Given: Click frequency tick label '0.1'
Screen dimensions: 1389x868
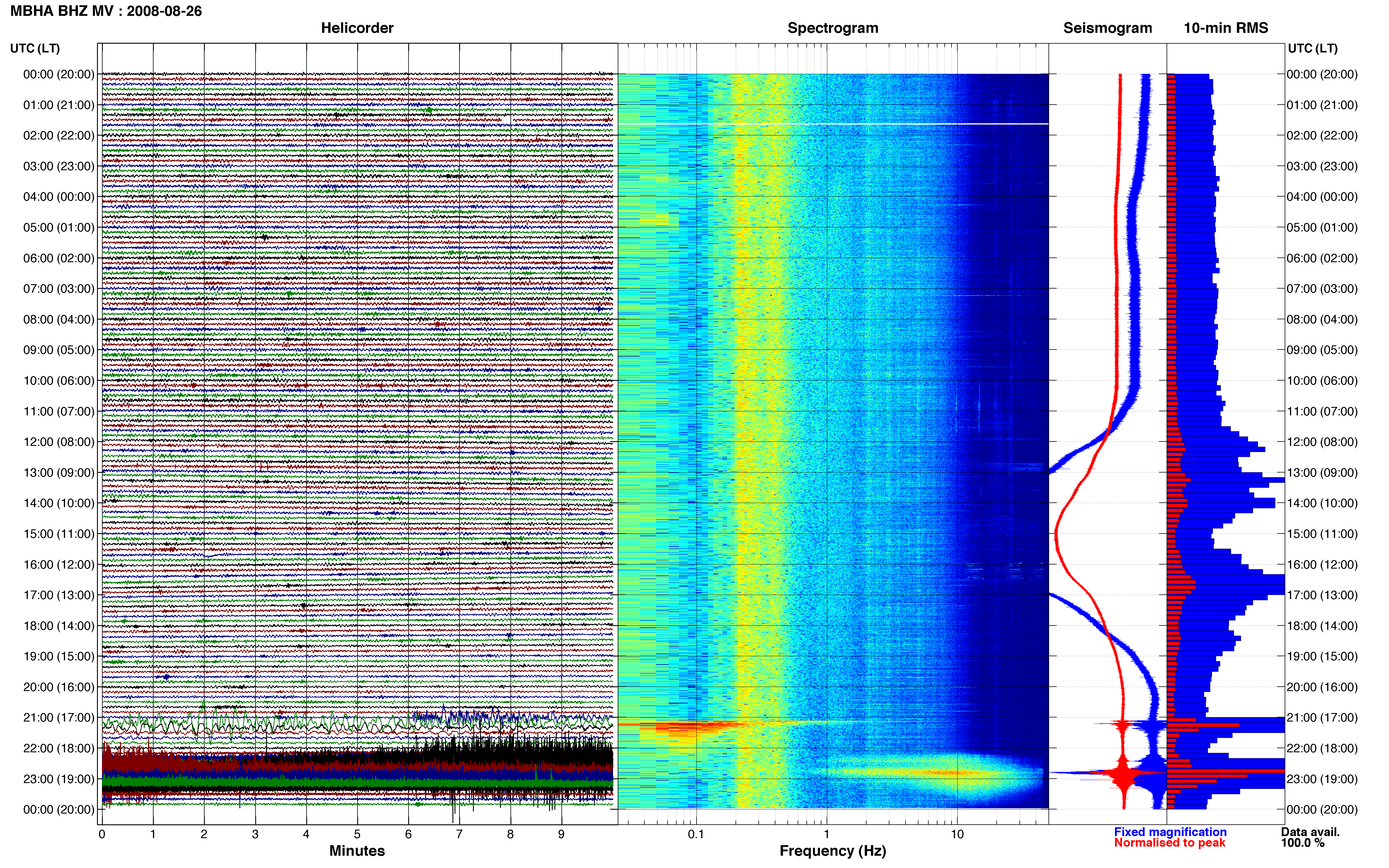Looking at the screenshot, I should click(696, 835).
